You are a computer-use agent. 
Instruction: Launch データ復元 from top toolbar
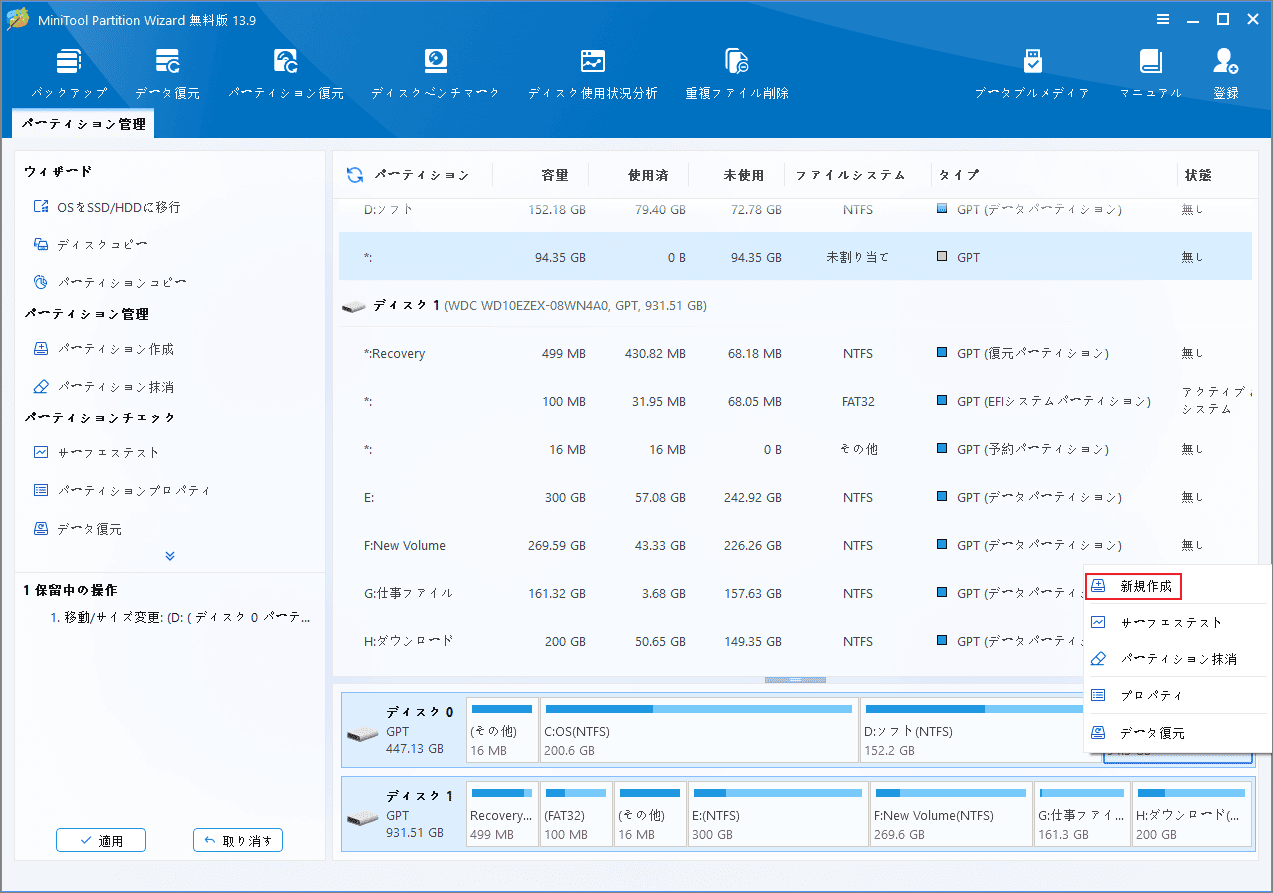(x=167, y=73)
